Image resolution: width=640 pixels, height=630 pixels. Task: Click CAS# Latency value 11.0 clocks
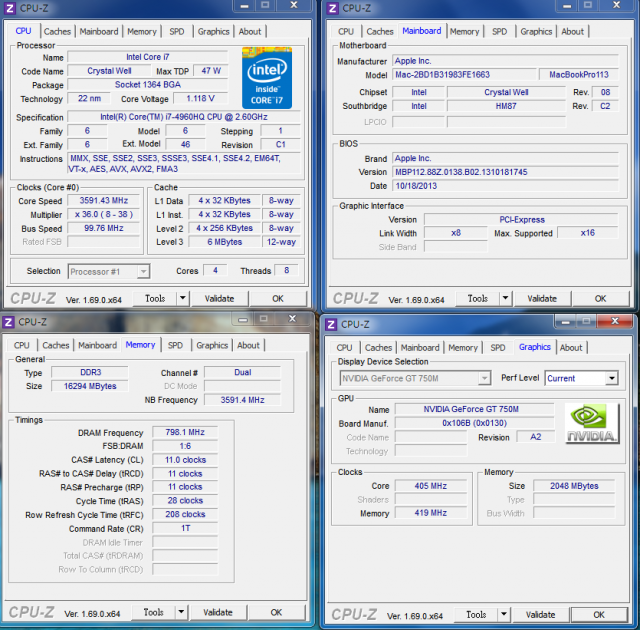pyautogui.click(x=185, y=460)
